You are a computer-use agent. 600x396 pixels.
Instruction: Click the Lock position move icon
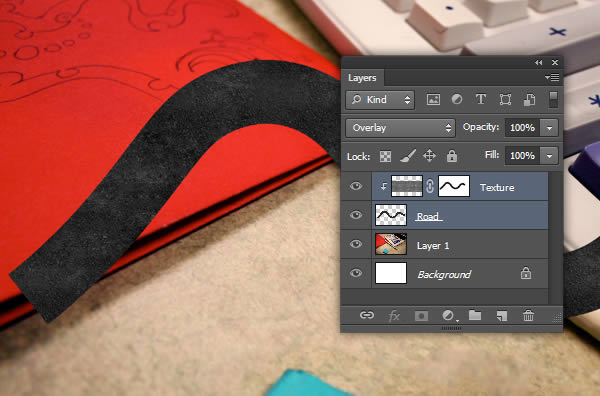(x=429, y=156)
